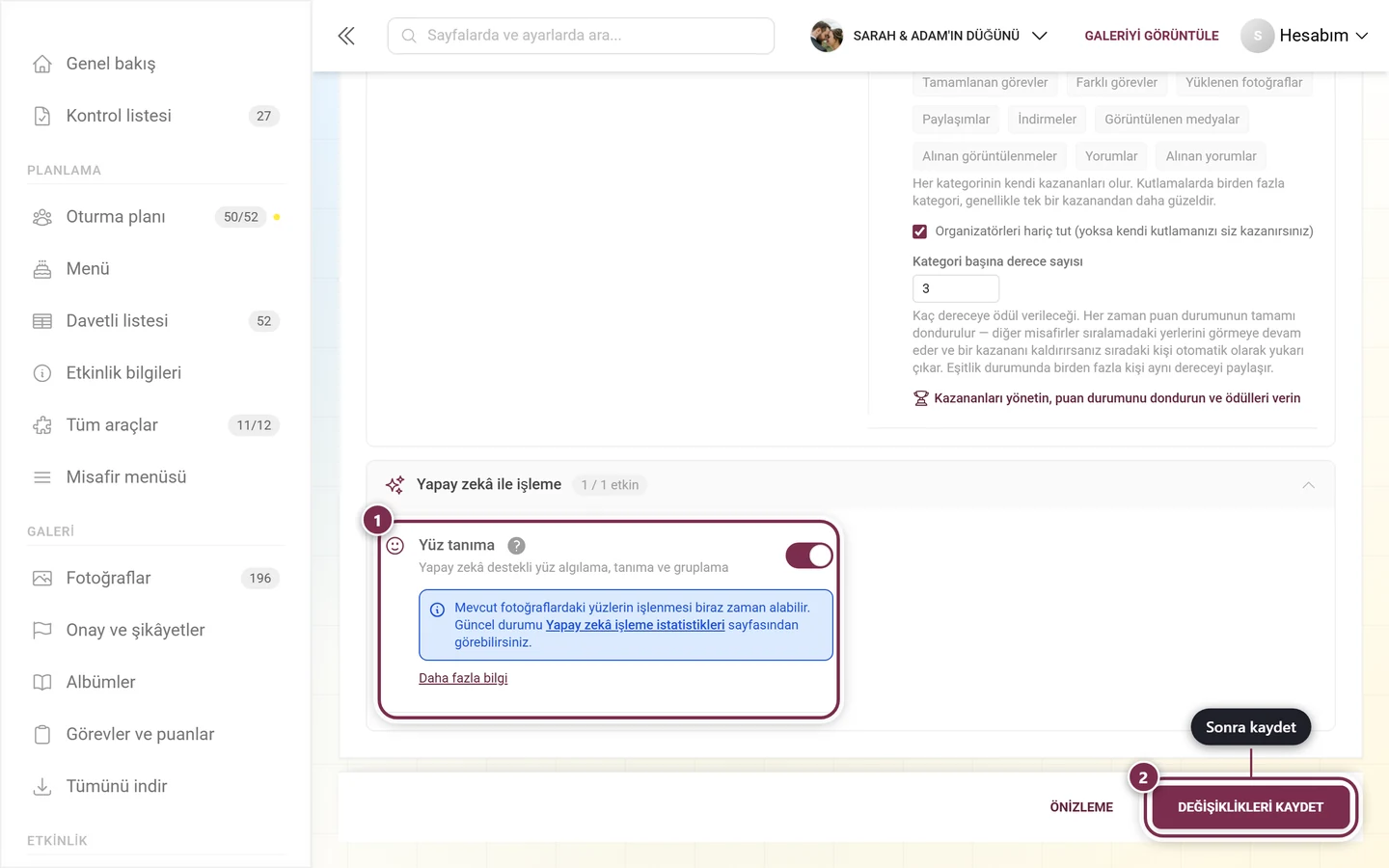Click the Davetli listesi table icon

tap(42, 321)
